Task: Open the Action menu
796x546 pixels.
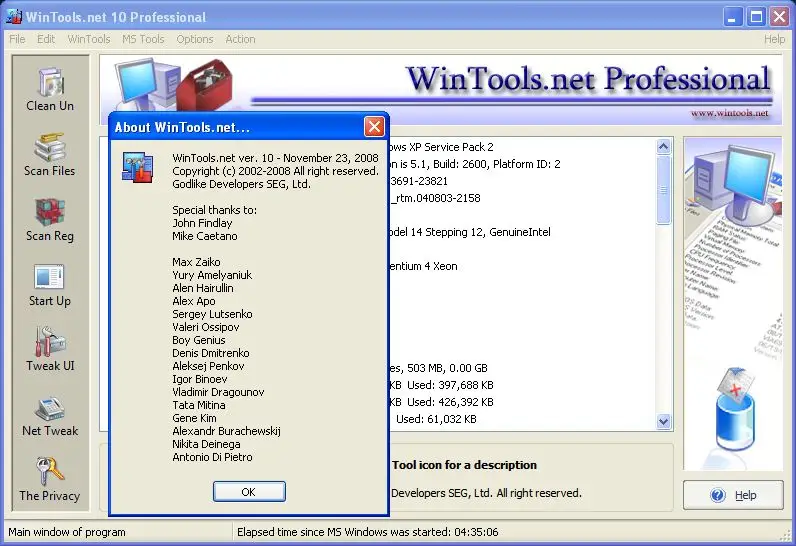Action: (241, 39)
